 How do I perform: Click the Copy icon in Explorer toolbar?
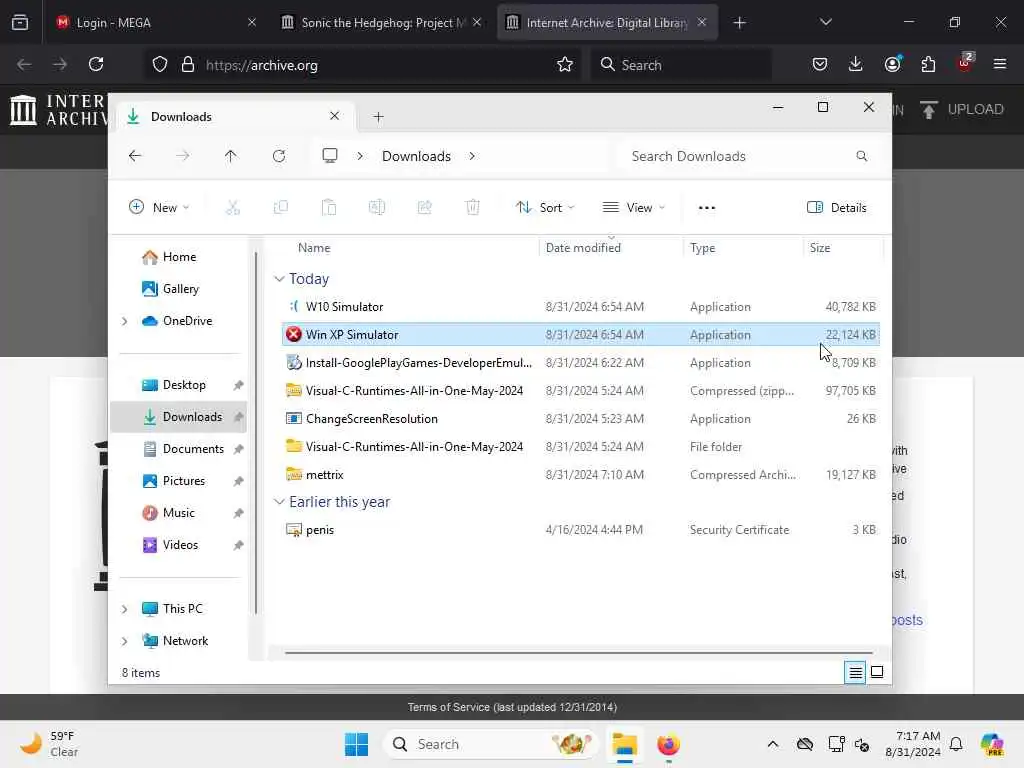point(281,208)
